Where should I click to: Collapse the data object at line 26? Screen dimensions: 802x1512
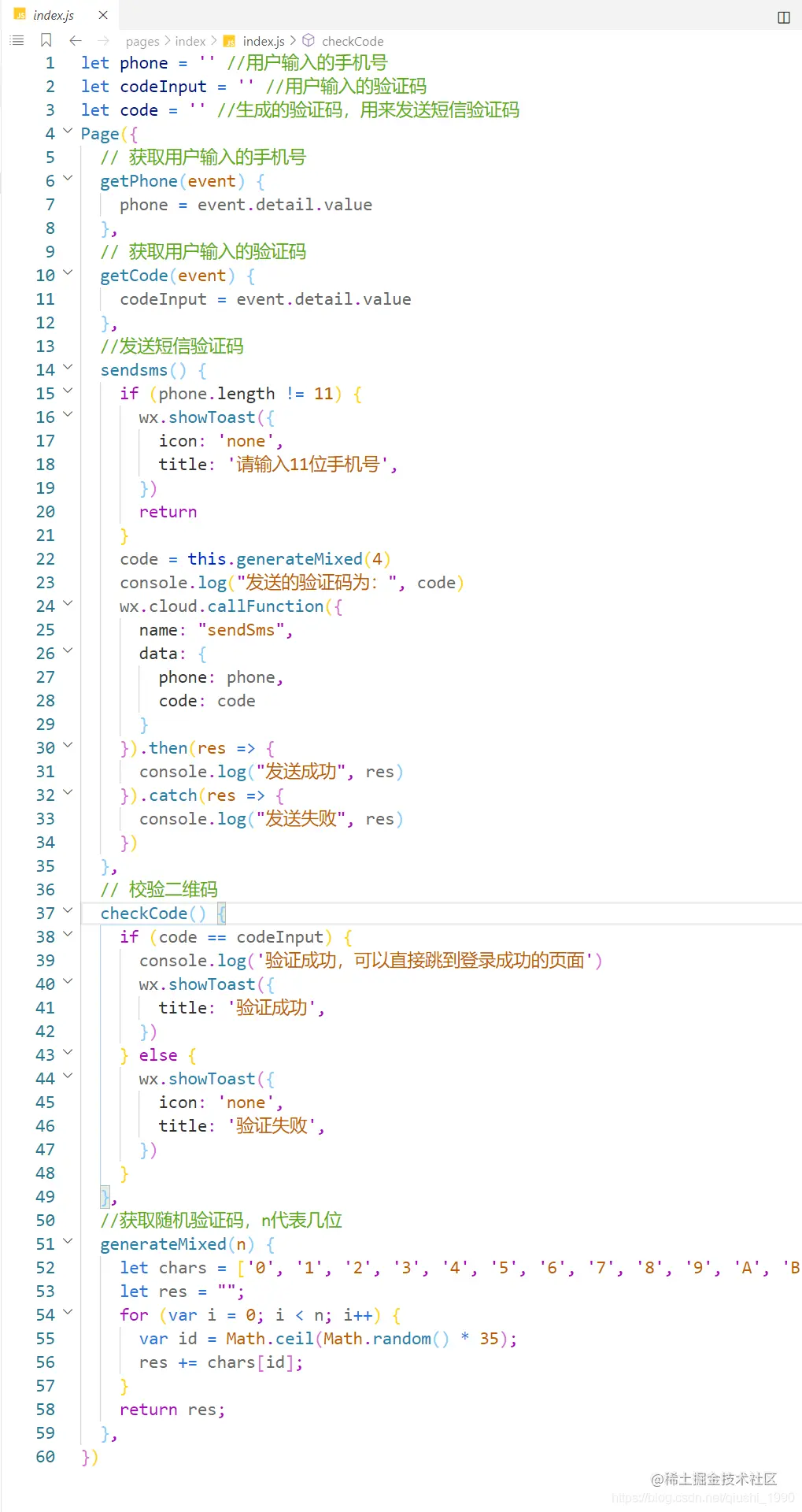point(68,651)
